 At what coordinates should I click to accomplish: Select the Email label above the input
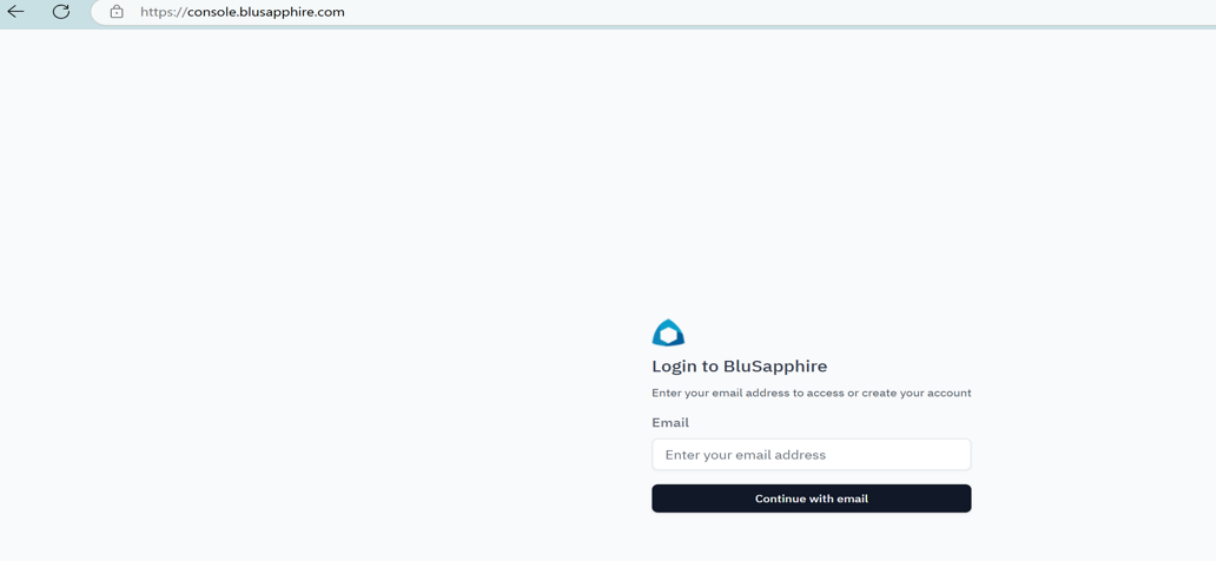coord(670,423)
